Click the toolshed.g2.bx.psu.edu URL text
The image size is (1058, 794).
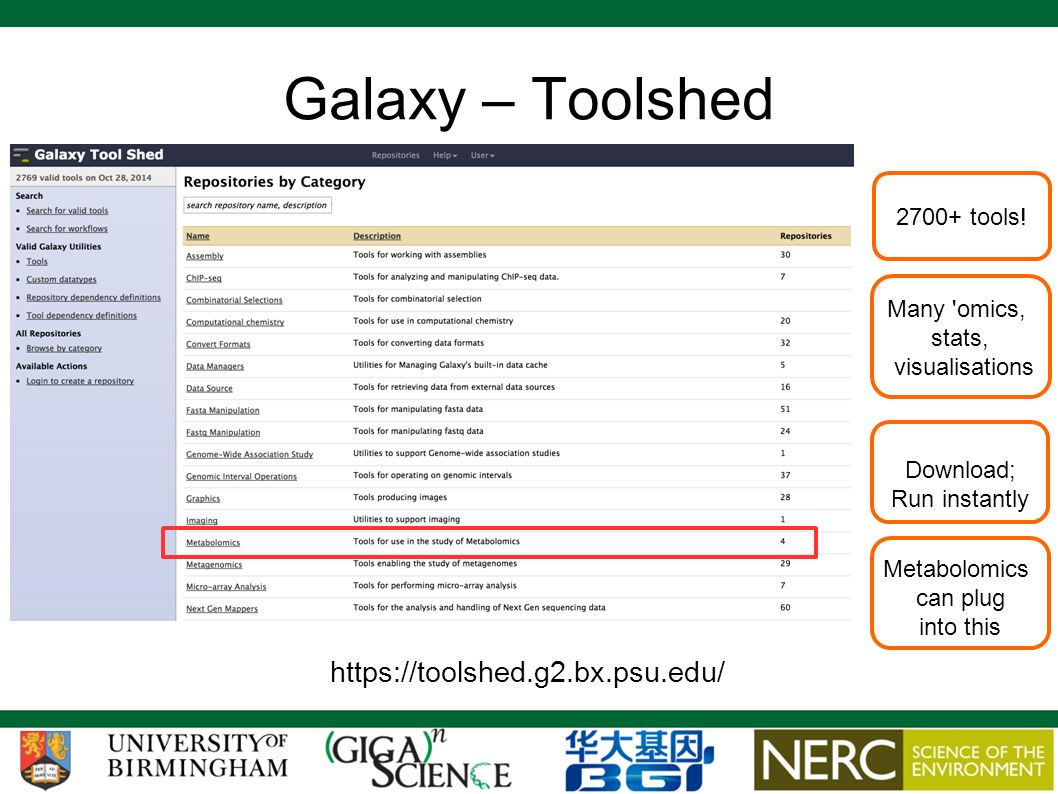click(528, 672)
